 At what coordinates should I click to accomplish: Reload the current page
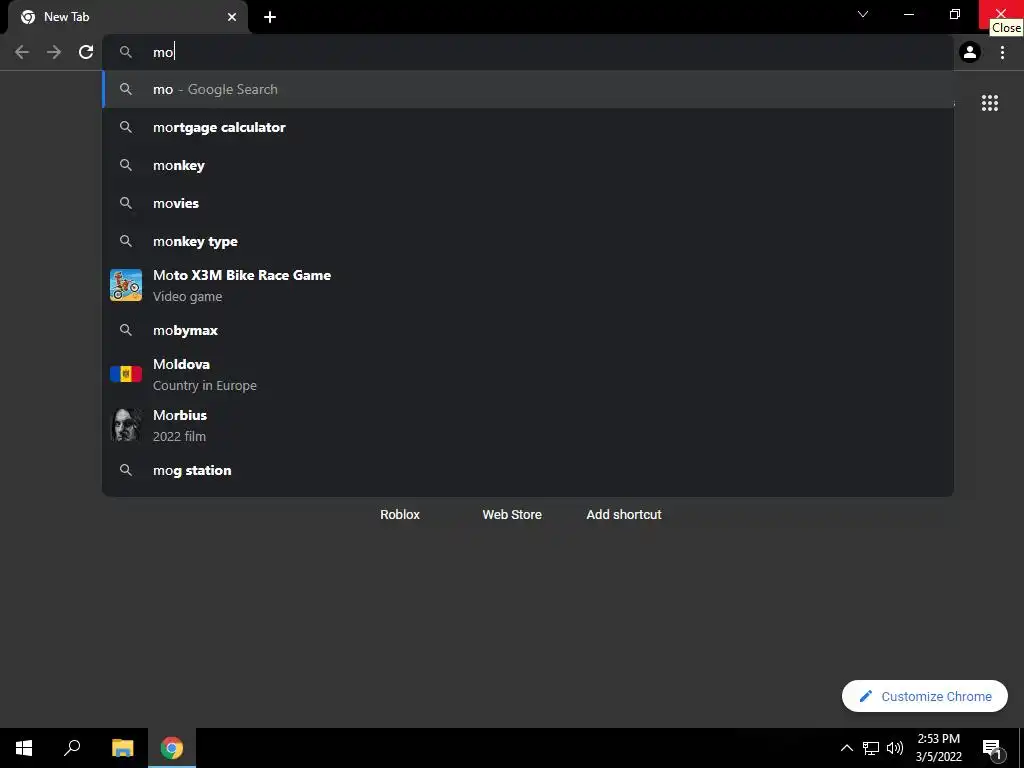[x=86, y=52]
